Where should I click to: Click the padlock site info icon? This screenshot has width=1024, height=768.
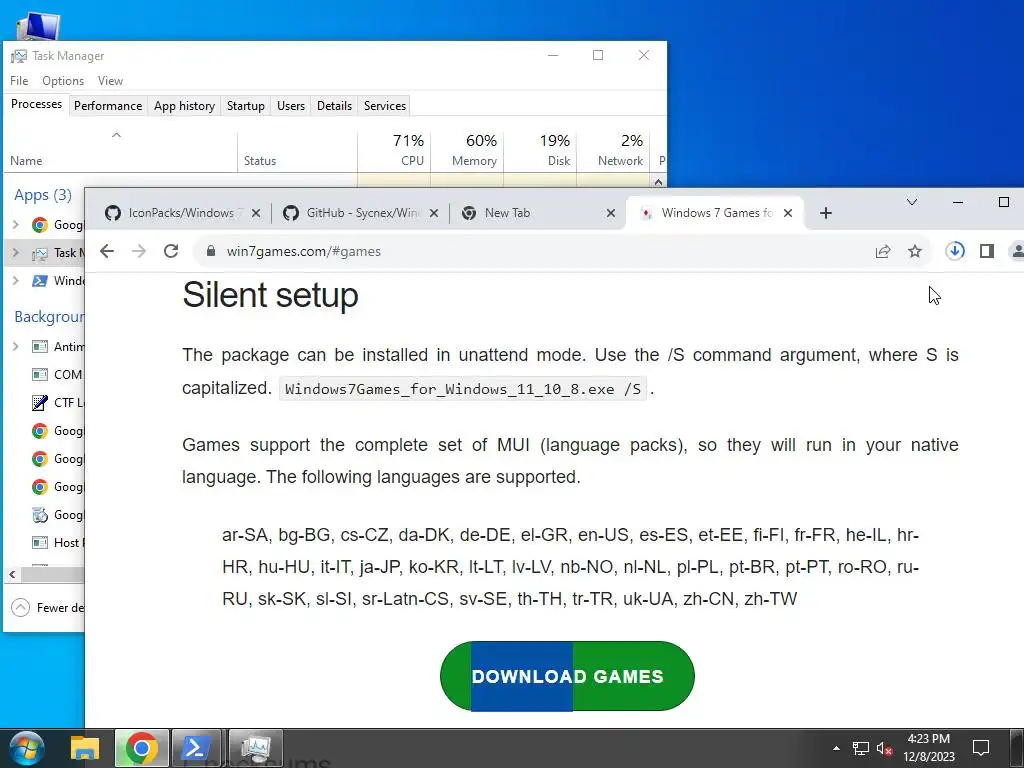(x=210, y=251)
